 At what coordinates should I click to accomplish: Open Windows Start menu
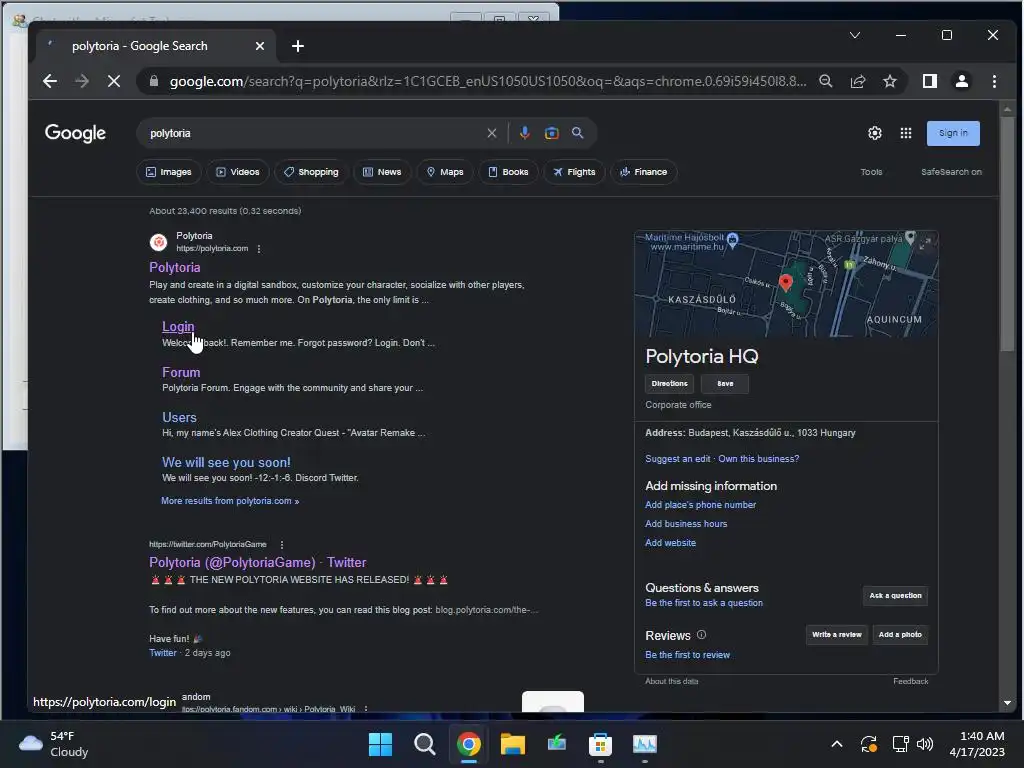[x=380, y=744]
